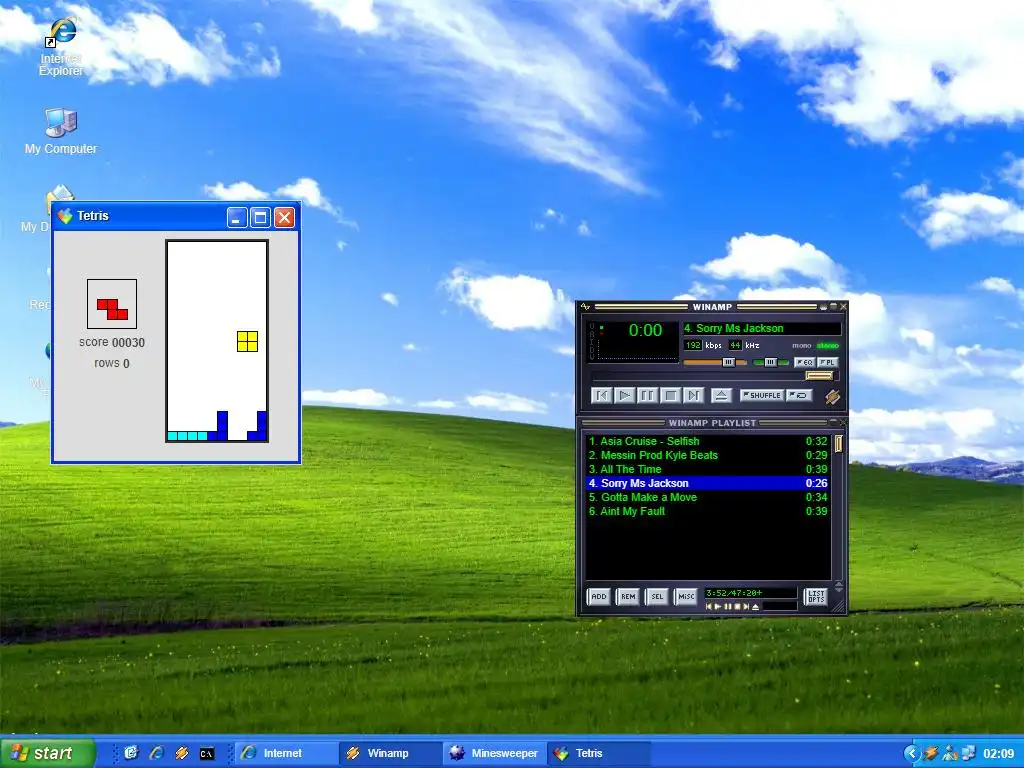Click mini play button in playlist footer
The width and height of the screenshot is (1024, 768).
(x=718, y=607)
